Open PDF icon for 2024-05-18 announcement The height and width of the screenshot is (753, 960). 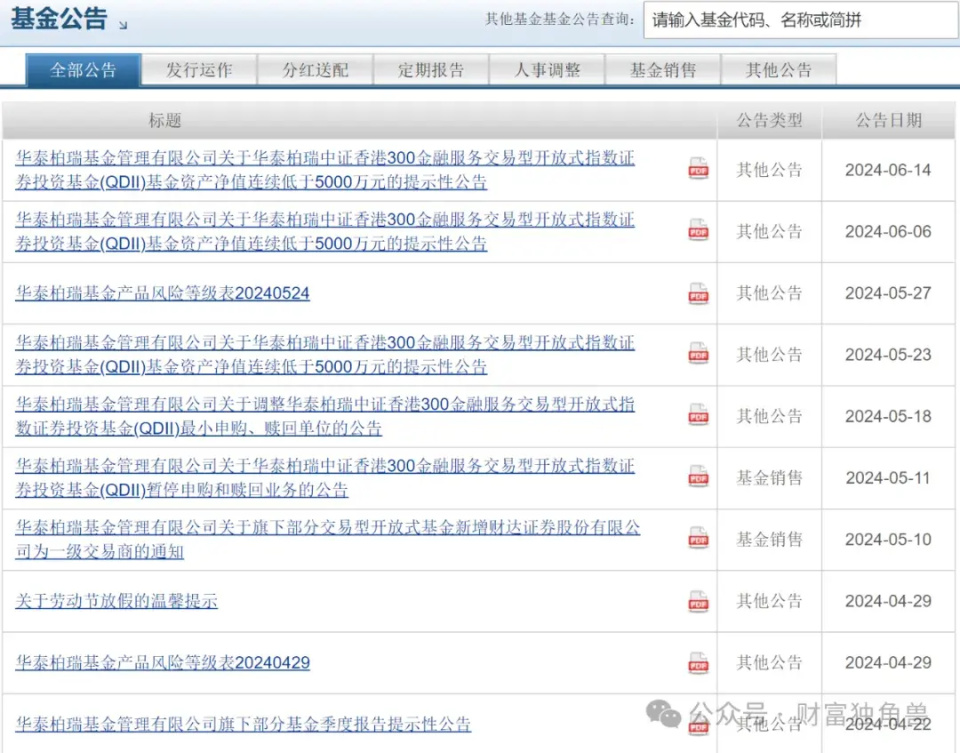[x=698, y=416]
